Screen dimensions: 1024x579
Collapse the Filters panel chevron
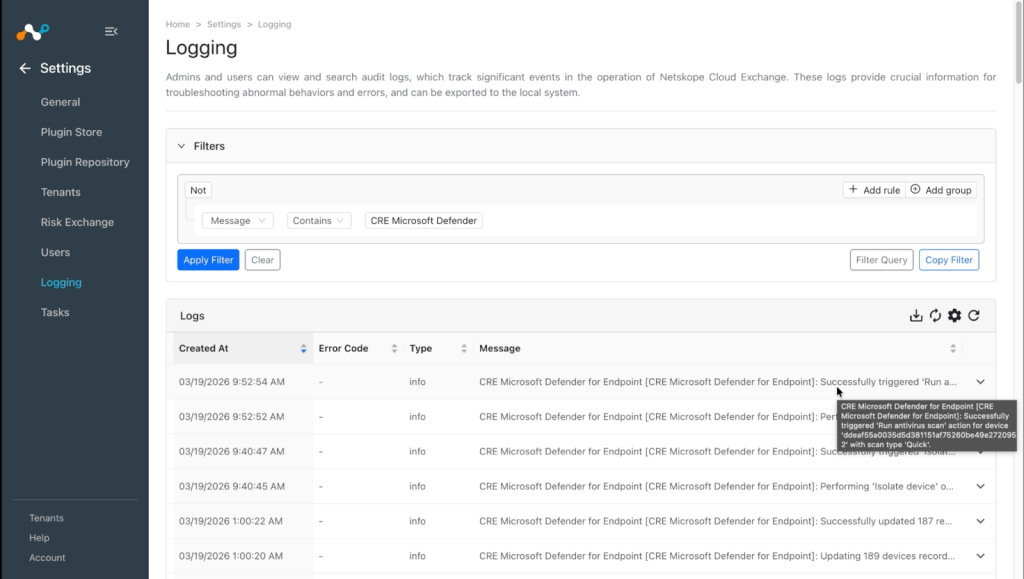click(x=182, y=146)
